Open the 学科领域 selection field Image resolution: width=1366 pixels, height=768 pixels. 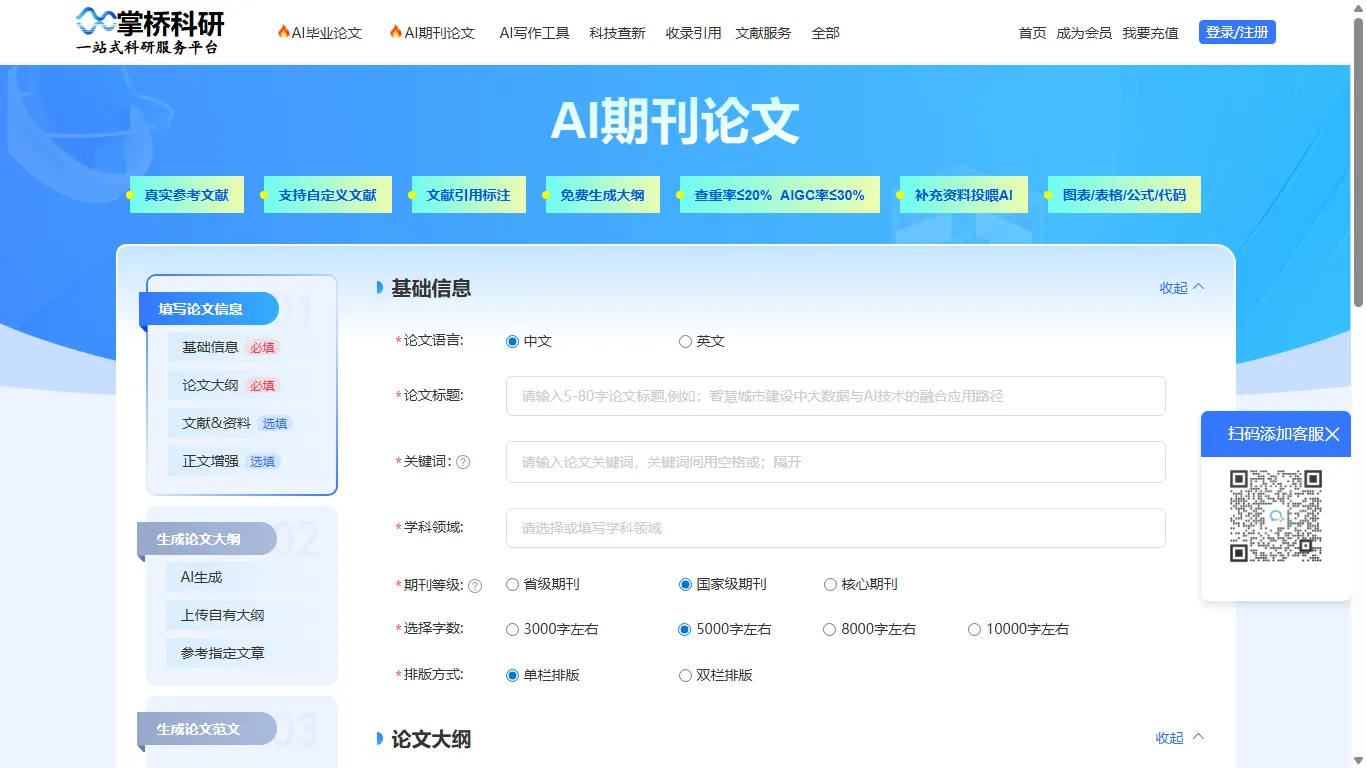point(836,527)
